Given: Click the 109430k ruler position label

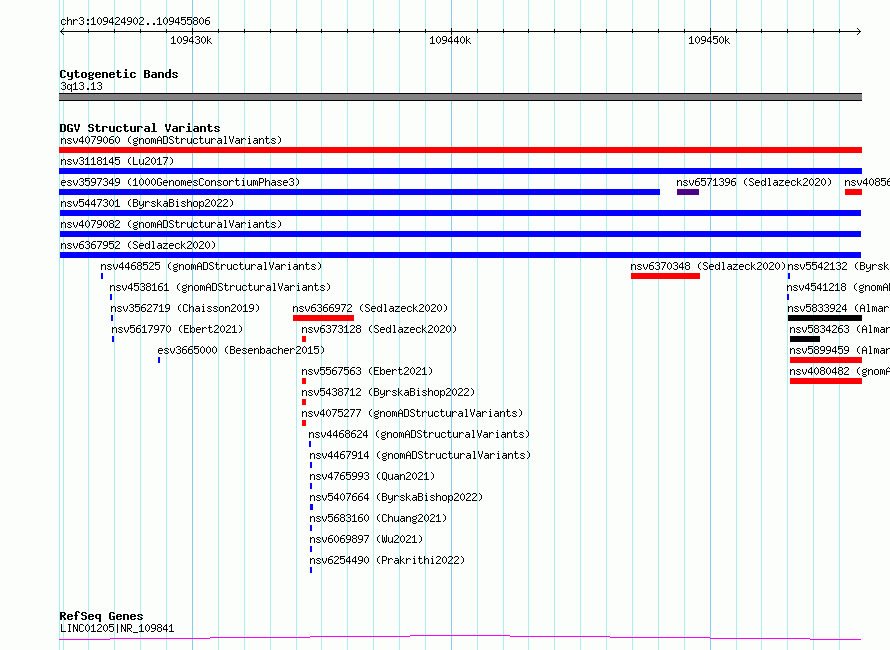Looking at the screenshot, I should (x=191, y=40).
